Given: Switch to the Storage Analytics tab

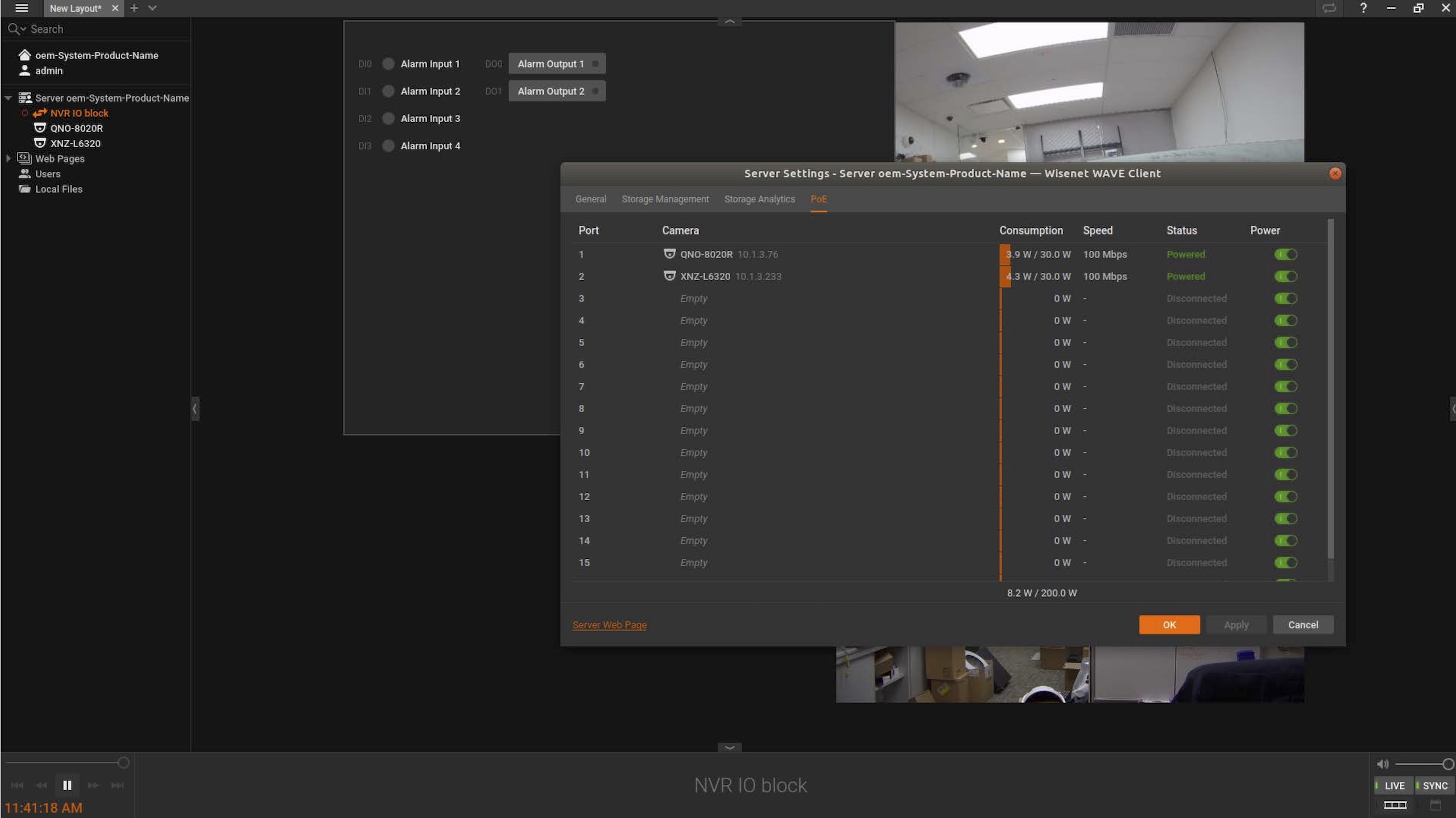Looking at the screenshot, I should [759, 199].
